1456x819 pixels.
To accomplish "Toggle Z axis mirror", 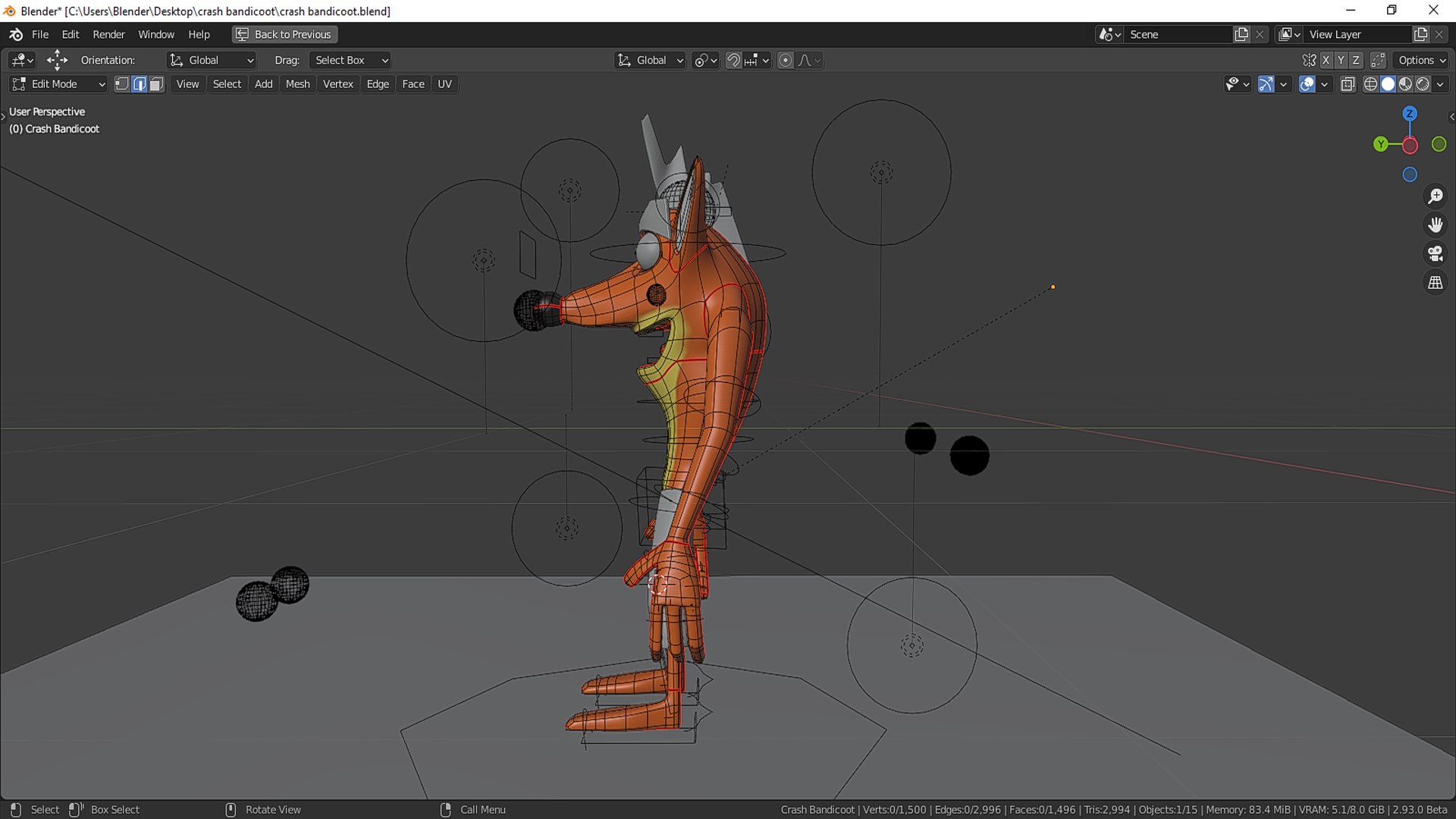I will coord(1356,60).
